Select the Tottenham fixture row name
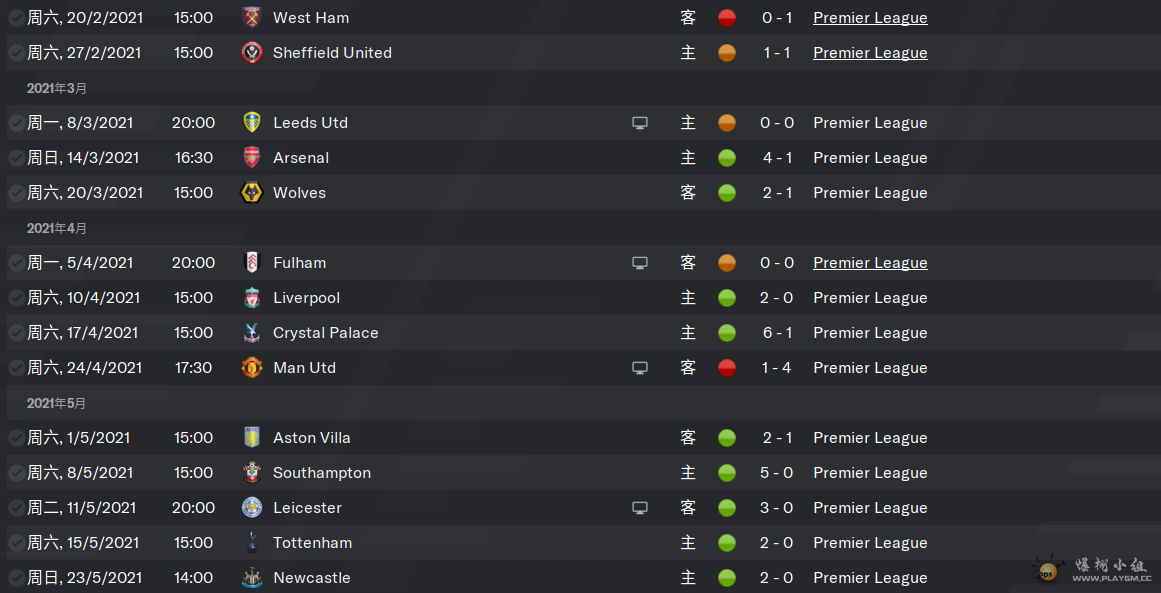 click(x=312, y=543)
